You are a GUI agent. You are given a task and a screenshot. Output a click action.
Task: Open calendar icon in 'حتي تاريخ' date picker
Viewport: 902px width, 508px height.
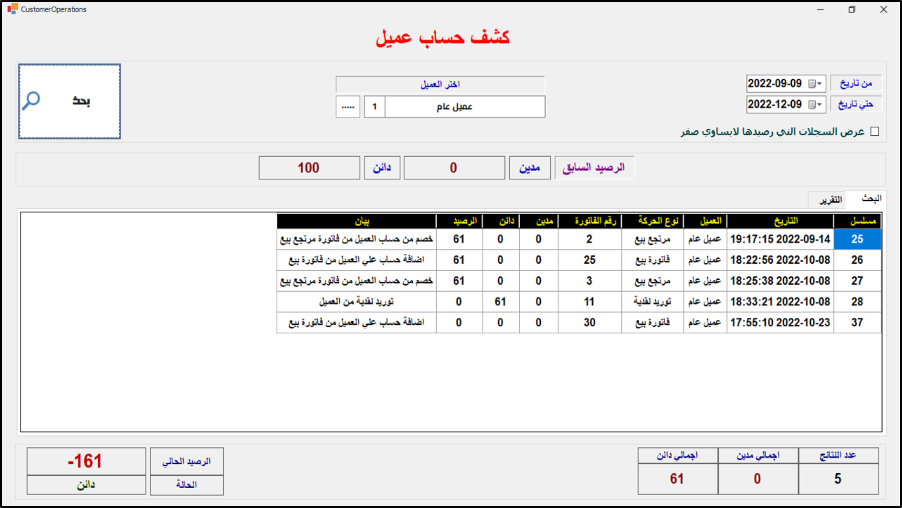coord(811,104)
